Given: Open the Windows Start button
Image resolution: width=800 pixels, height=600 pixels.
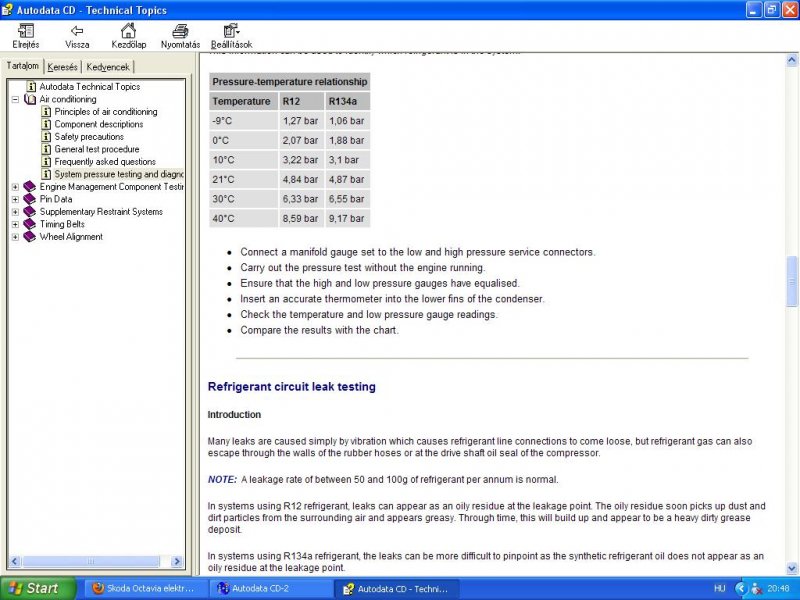Looking at the screenshot, I should click(x=38, y=588).
